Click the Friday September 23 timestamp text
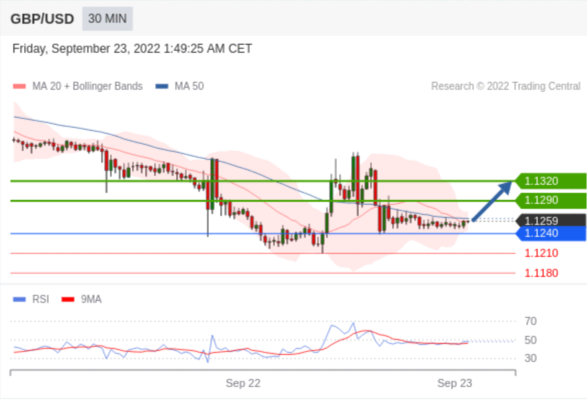The height and width of the screenshot is (405, 587). [132, 49]
